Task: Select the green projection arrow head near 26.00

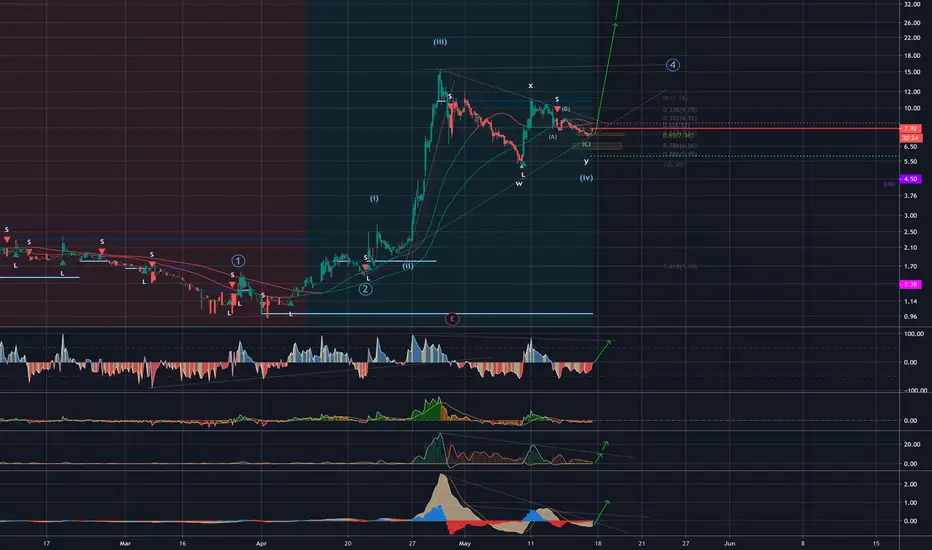Action: (615, 24)
